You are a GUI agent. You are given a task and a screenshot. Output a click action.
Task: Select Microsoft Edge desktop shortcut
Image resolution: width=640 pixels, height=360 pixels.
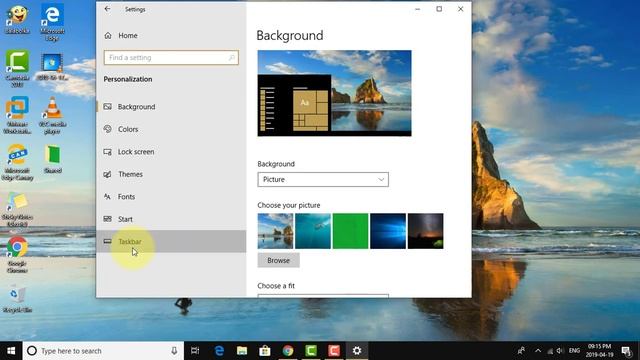click(x=53, y=22)
